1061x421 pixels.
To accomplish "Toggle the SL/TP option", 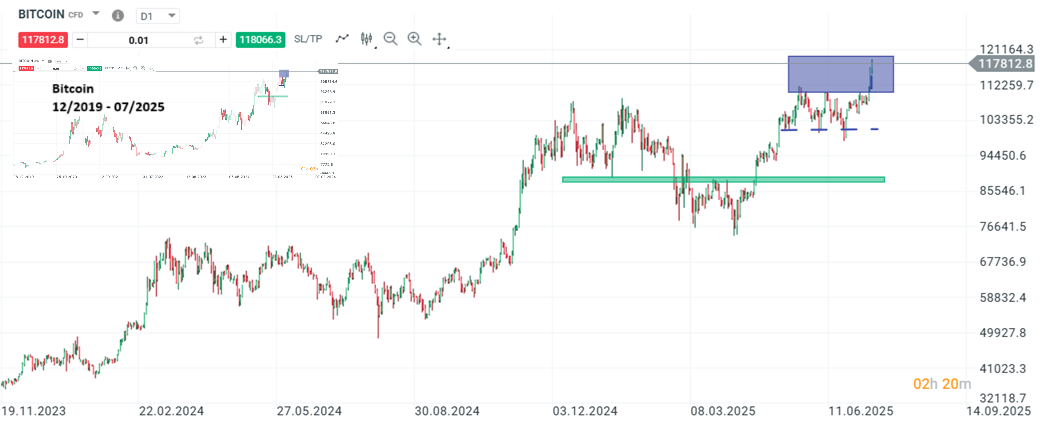I will pos(308,39).
